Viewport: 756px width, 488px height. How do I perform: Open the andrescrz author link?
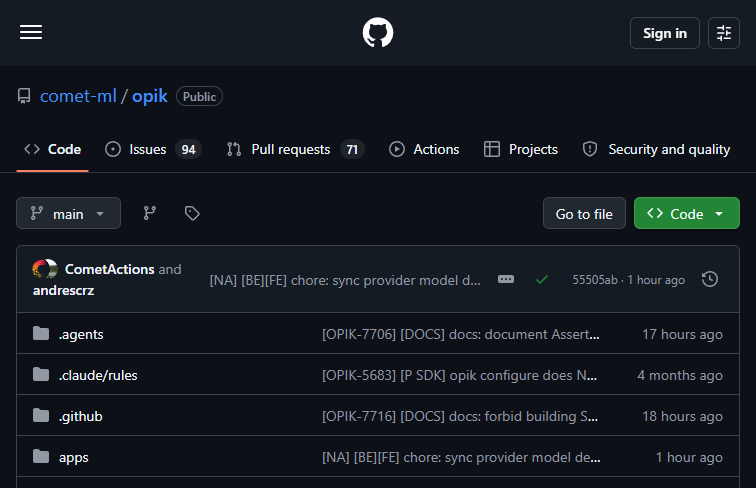click(63, 290)
